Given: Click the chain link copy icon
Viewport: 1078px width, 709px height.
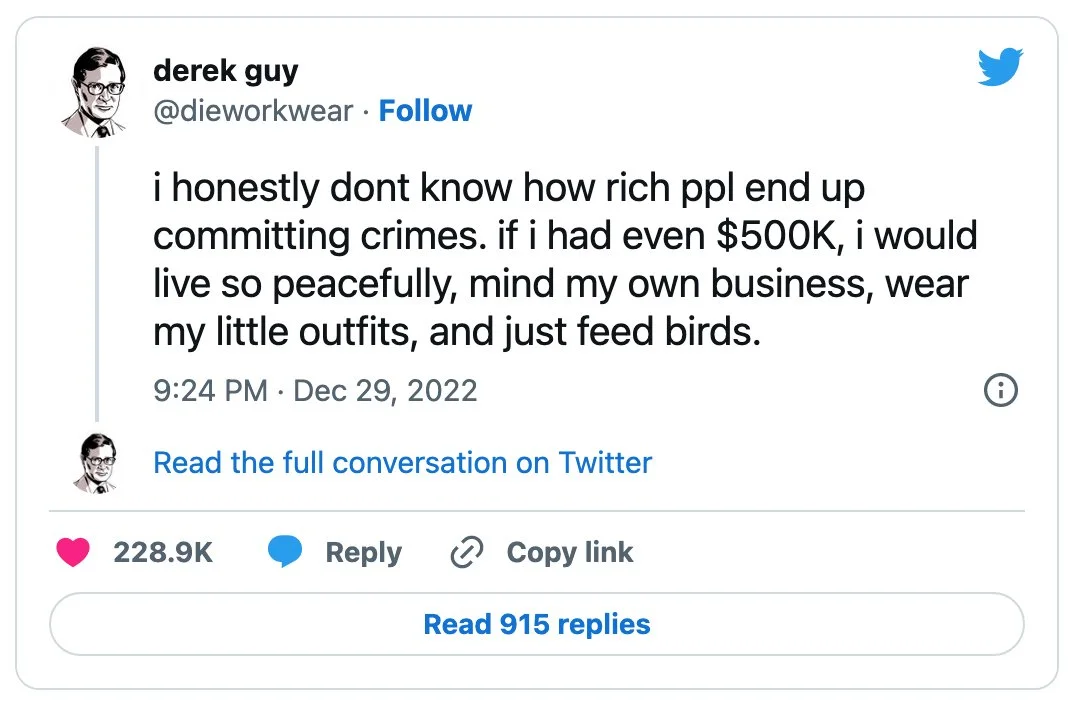Looking at the screenshot, I should tap(467, 552).
